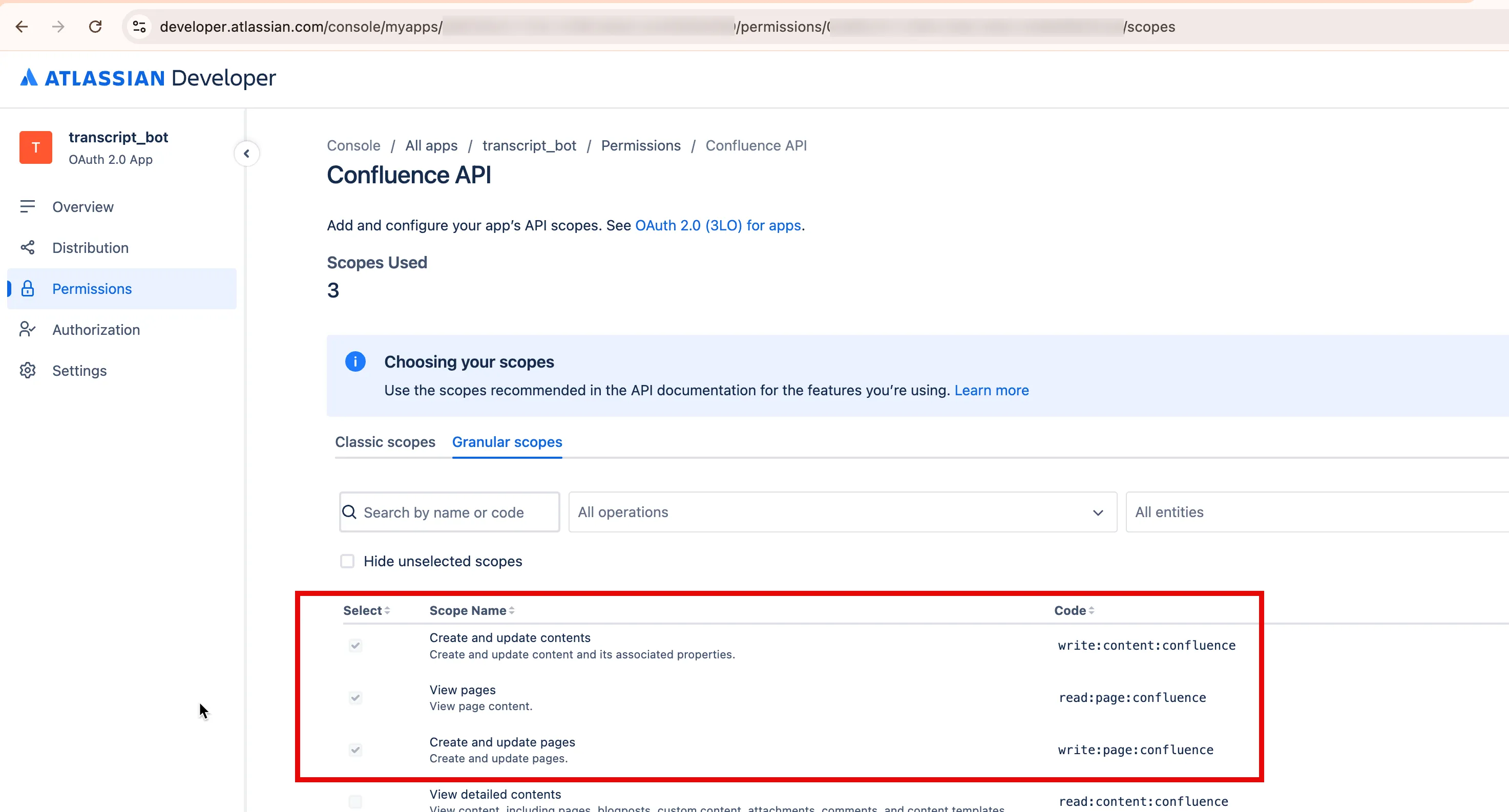Collapse the sidebar with the chevron button
Viewport: 1509px width, 812px height.
[x=246, y=154]
